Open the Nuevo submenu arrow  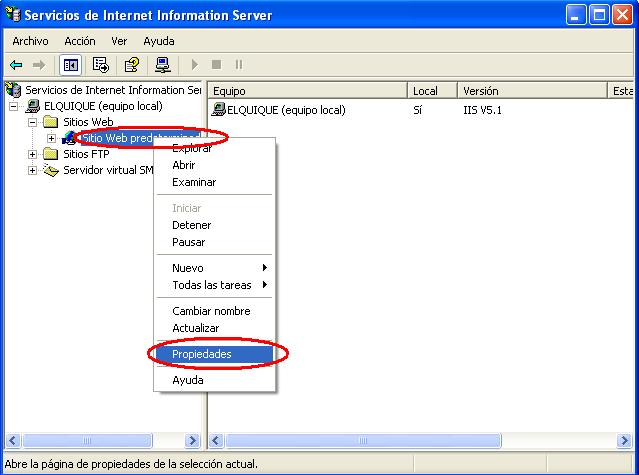pos(264,268)
